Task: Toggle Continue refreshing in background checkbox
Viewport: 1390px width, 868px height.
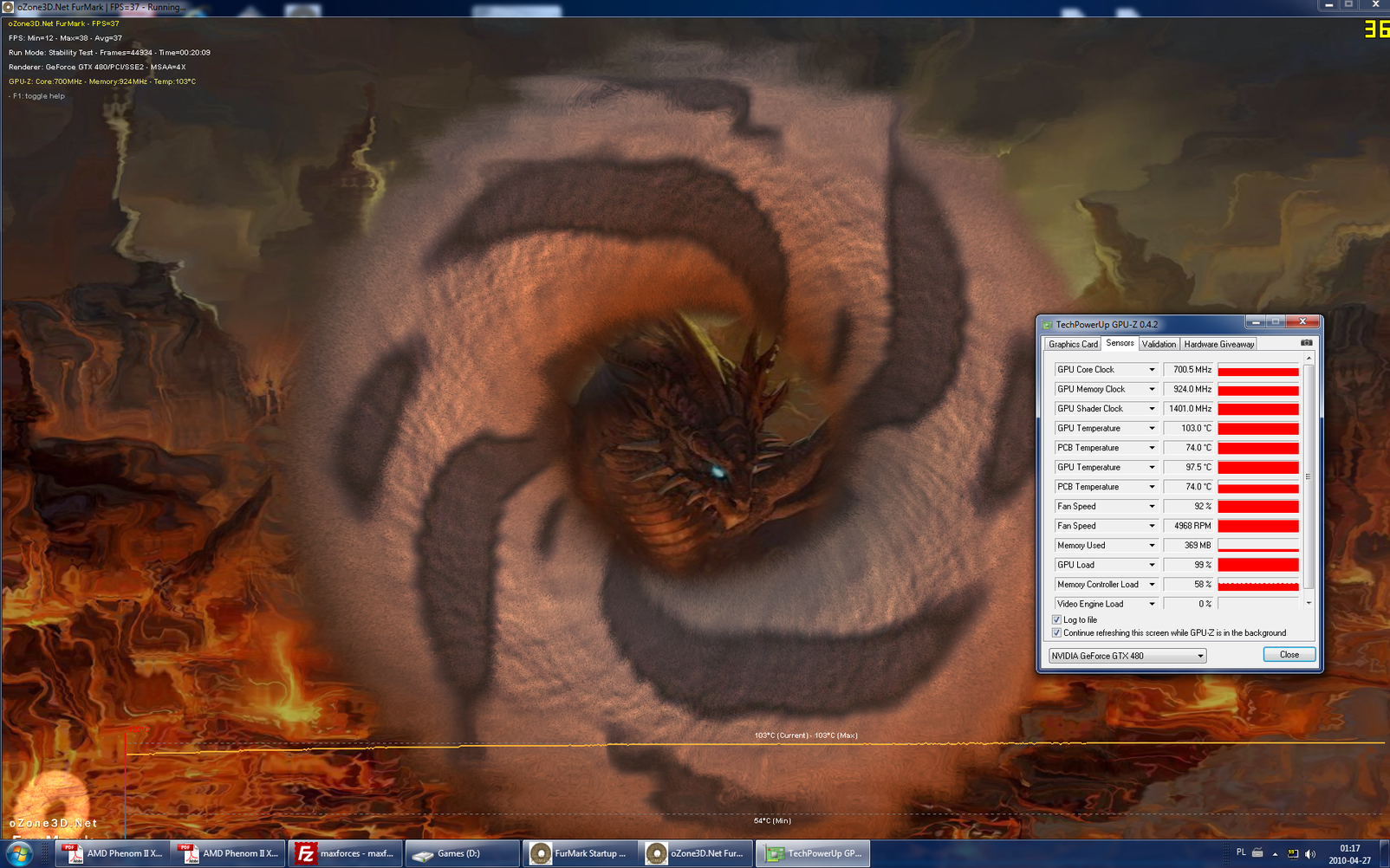Action: click(1056, 633)
